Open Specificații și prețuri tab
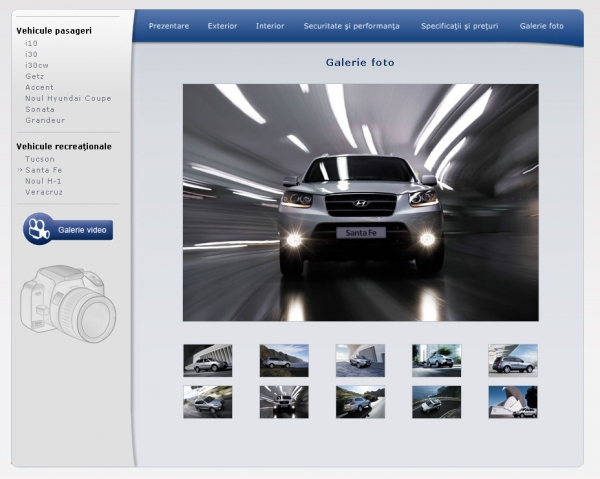This screenshot has width=600, height=479. (460, 26)
